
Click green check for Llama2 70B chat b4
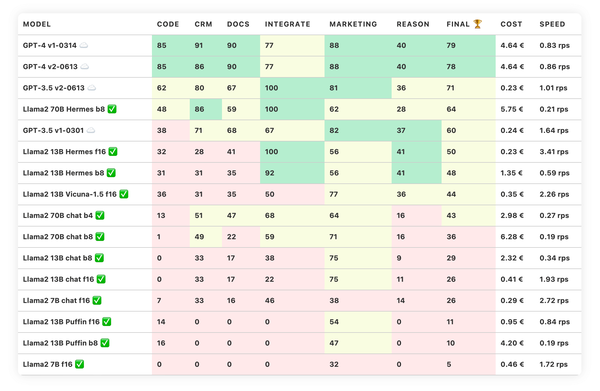pos(100,215)
